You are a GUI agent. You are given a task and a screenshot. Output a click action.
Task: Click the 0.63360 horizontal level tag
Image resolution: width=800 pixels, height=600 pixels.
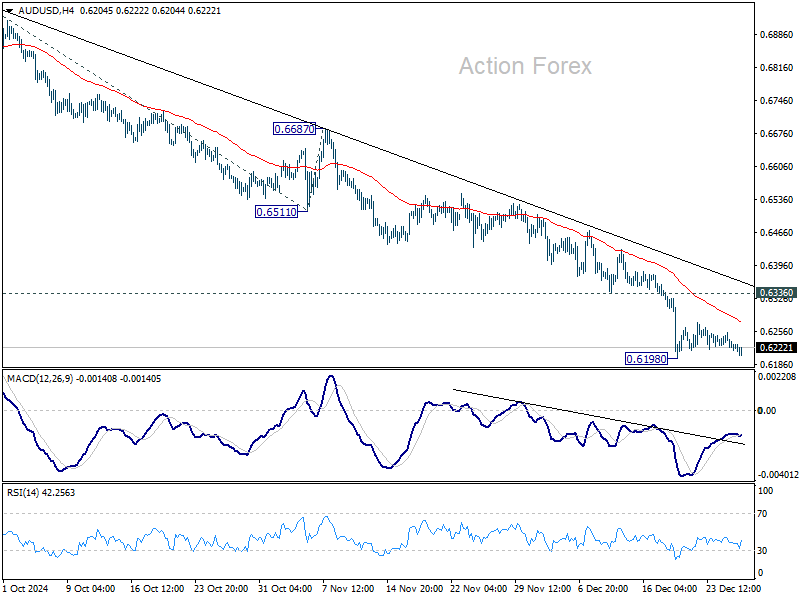[776, 293]
